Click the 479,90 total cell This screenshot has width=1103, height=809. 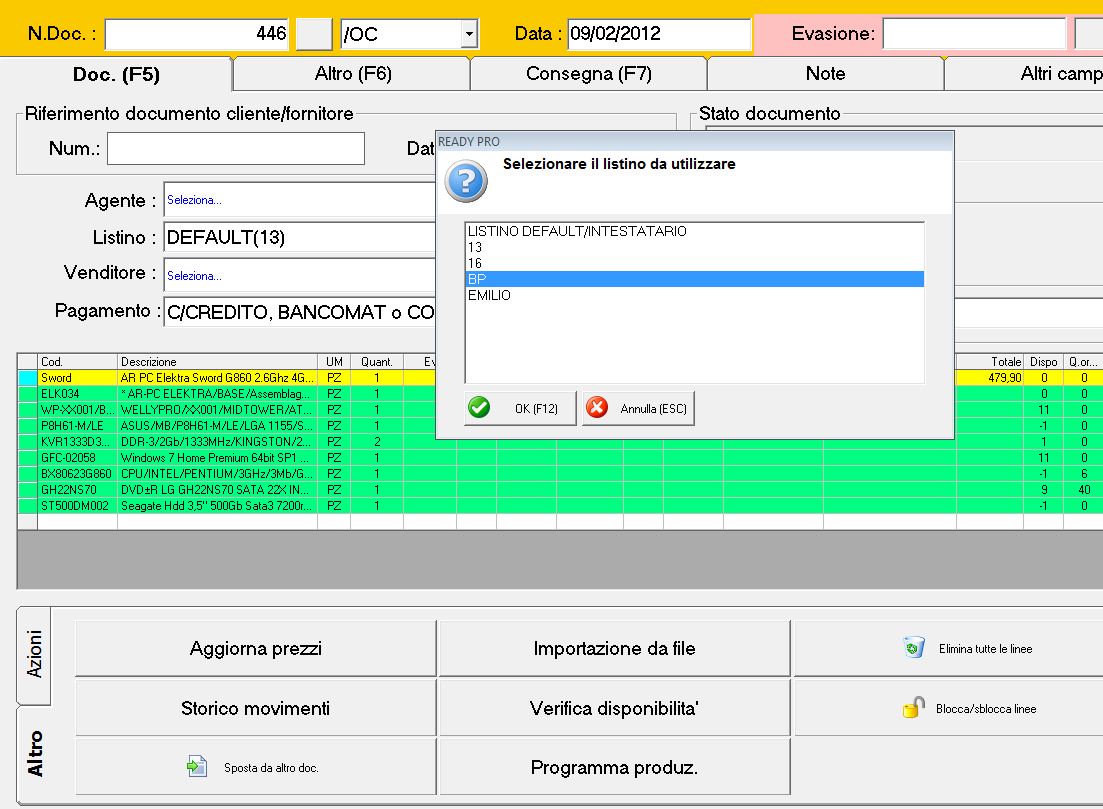pos(990,378)
